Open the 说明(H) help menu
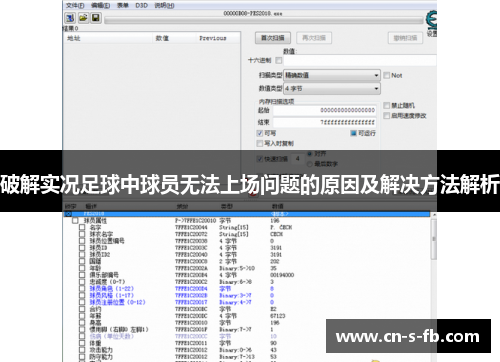This screenshot has height=362, width=500. (x=164, y=5)
